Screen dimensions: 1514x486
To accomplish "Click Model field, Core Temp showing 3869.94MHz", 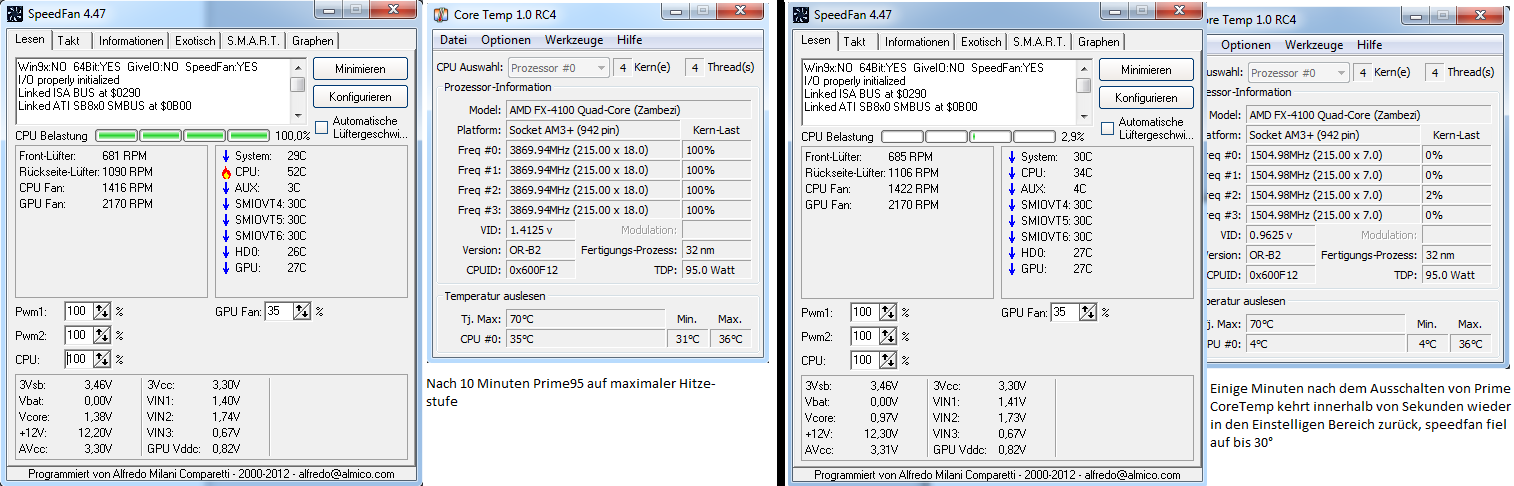I will click(x=627, y=109).
